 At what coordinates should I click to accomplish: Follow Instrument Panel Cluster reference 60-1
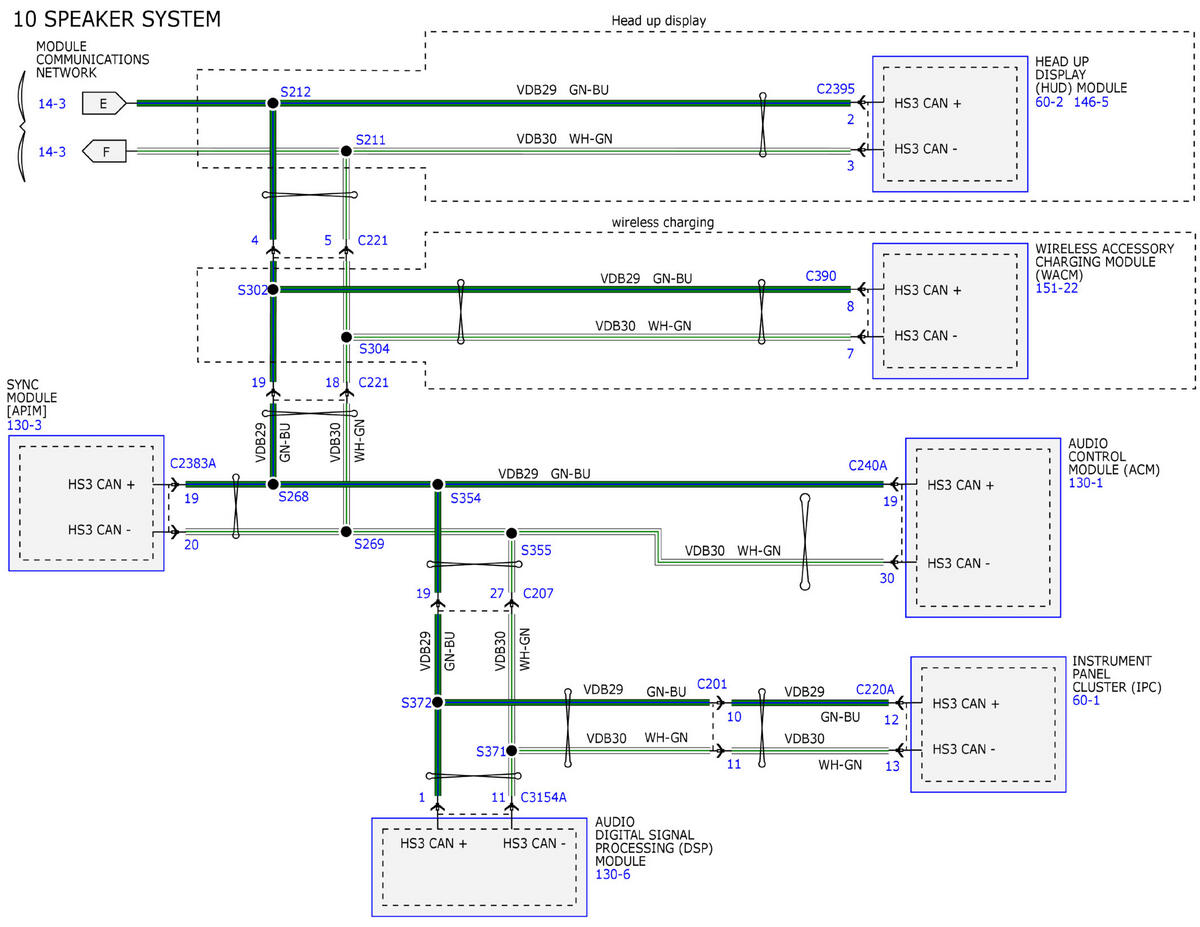coord(1086,700)
